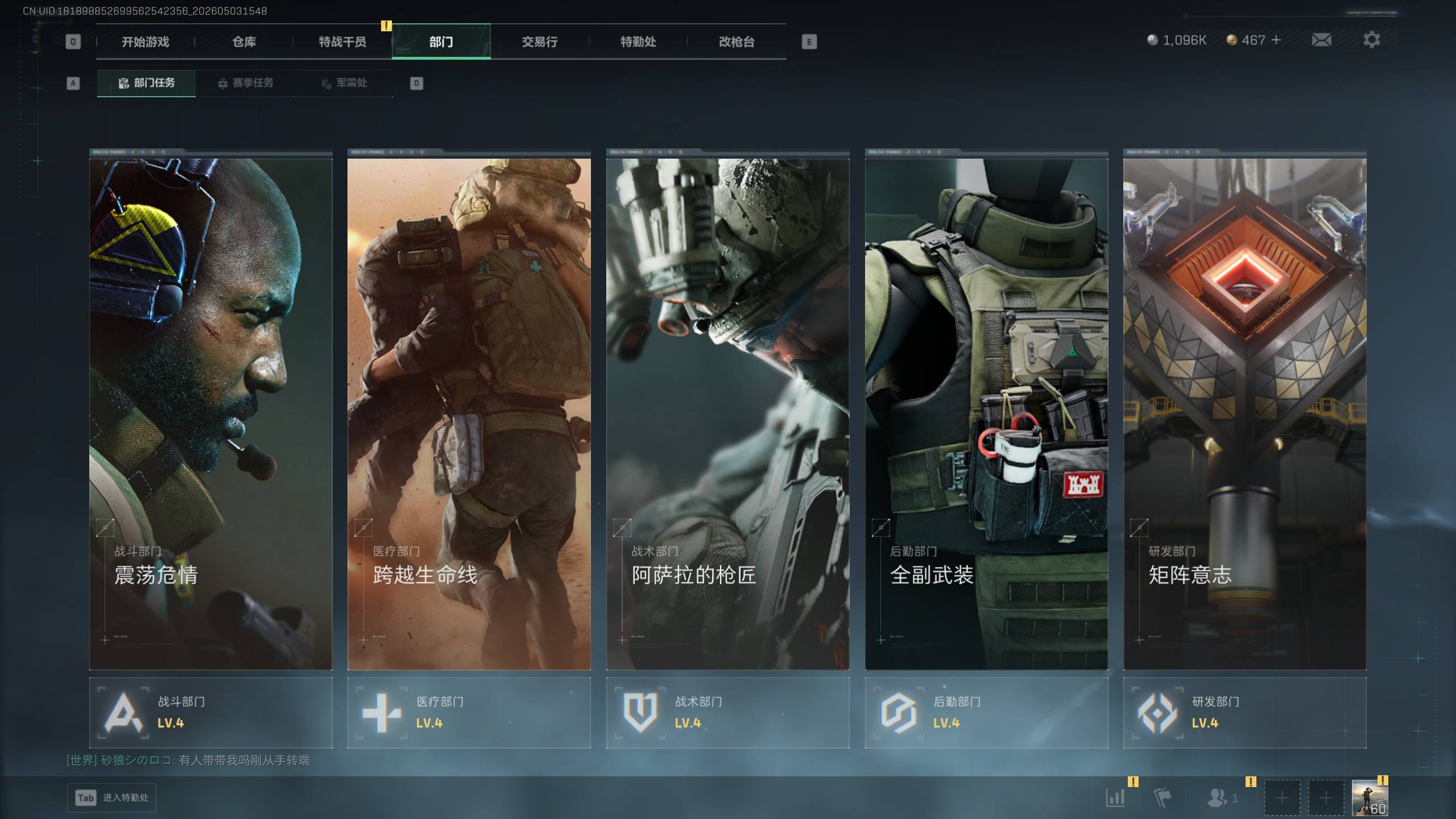Open the 全副武装 logistics department card
The width and height of the screenshot is (1456, 819).
coord(986,414)
